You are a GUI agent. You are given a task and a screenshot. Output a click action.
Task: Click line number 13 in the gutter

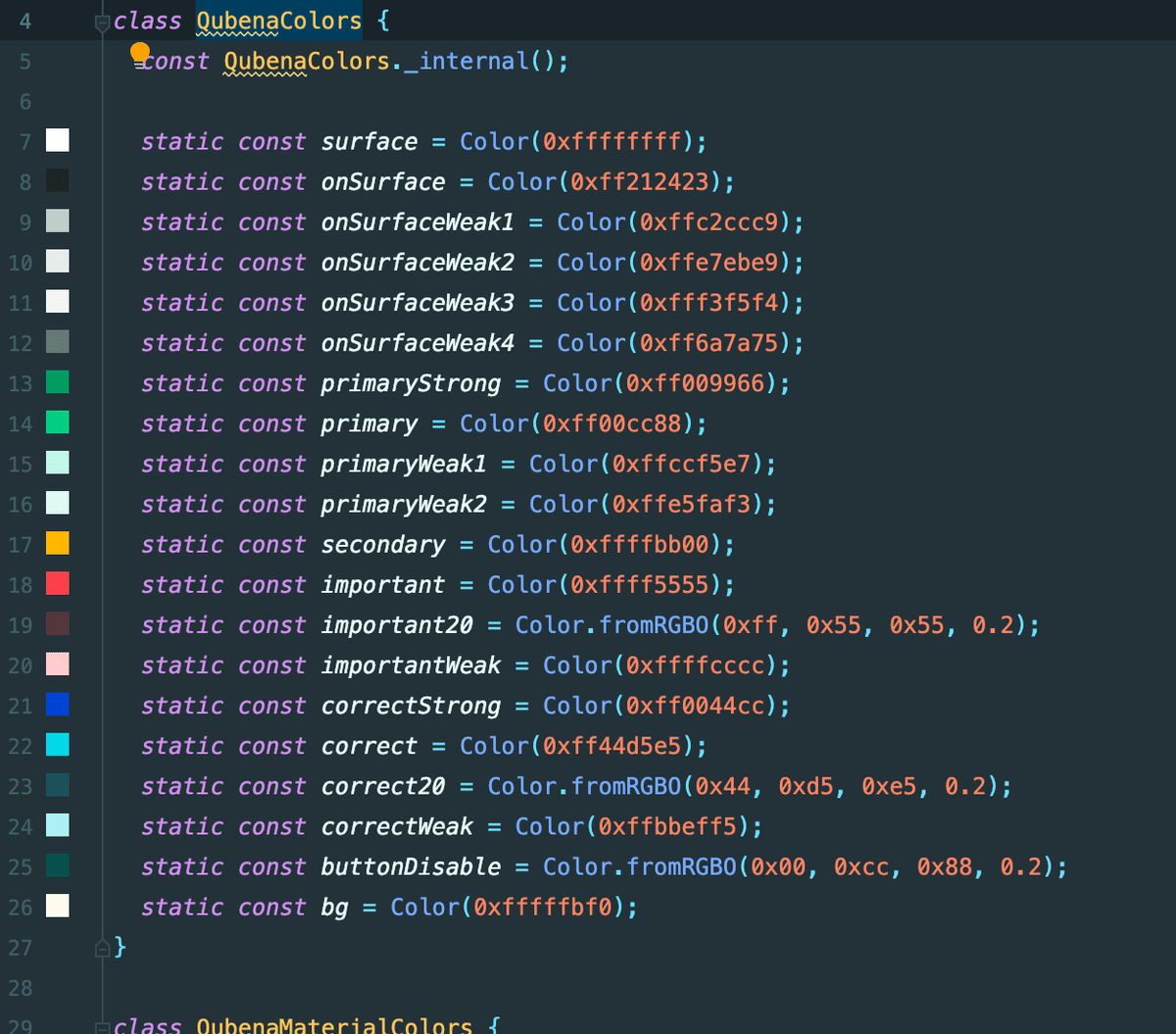(x=21, y=383)
